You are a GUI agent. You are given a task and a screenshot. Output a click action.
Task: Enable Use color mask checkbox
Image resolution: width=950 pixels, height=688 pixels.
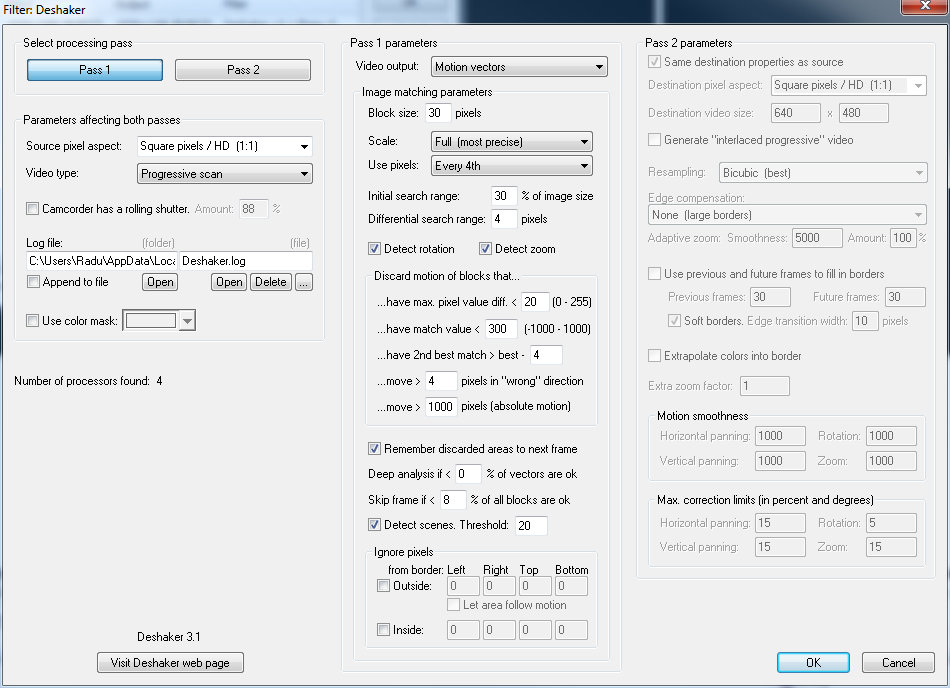tap(33, 321)
